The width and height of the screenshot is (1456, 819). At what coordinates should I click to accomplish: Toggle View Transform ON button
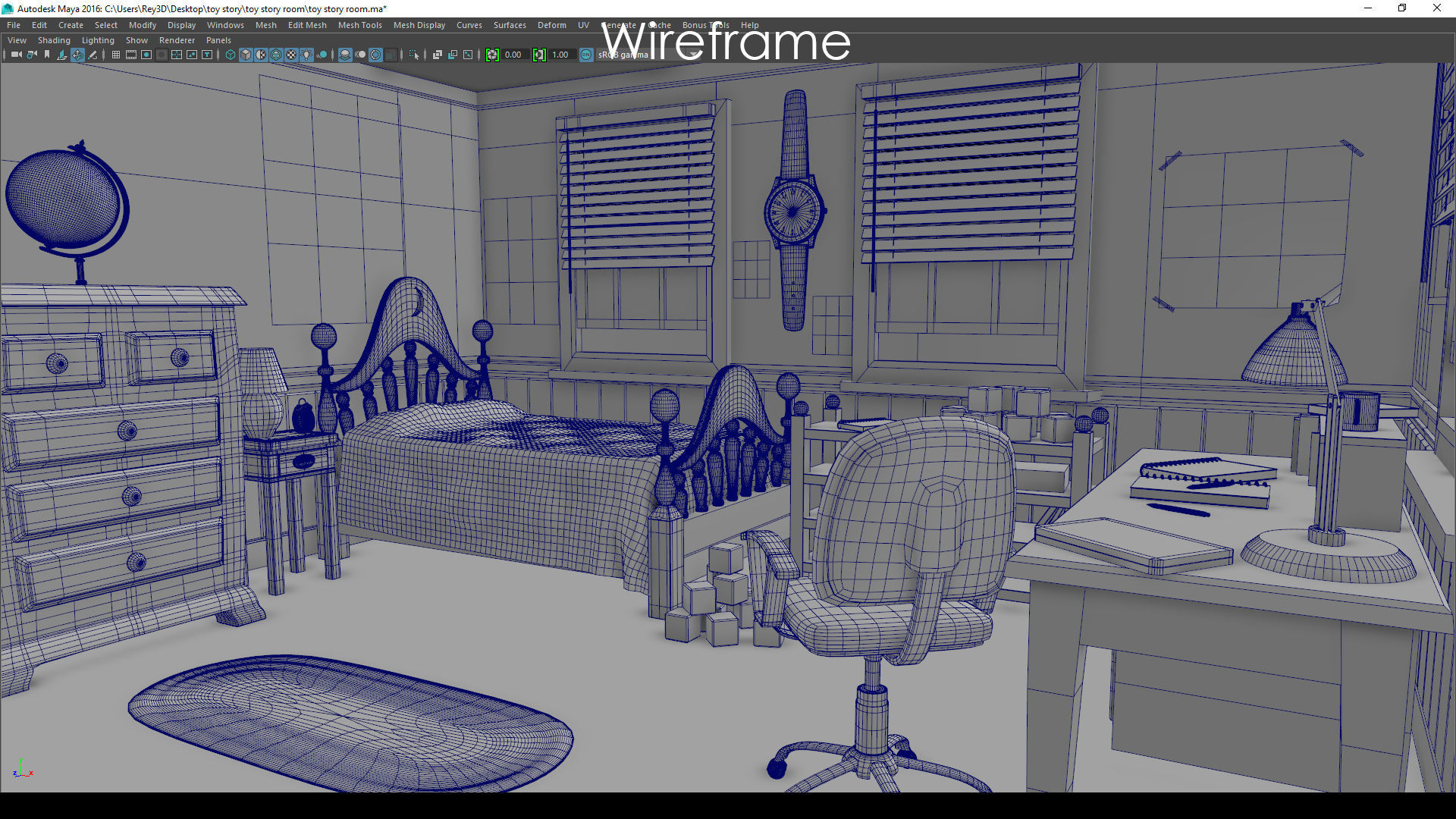tap(586, 55)
